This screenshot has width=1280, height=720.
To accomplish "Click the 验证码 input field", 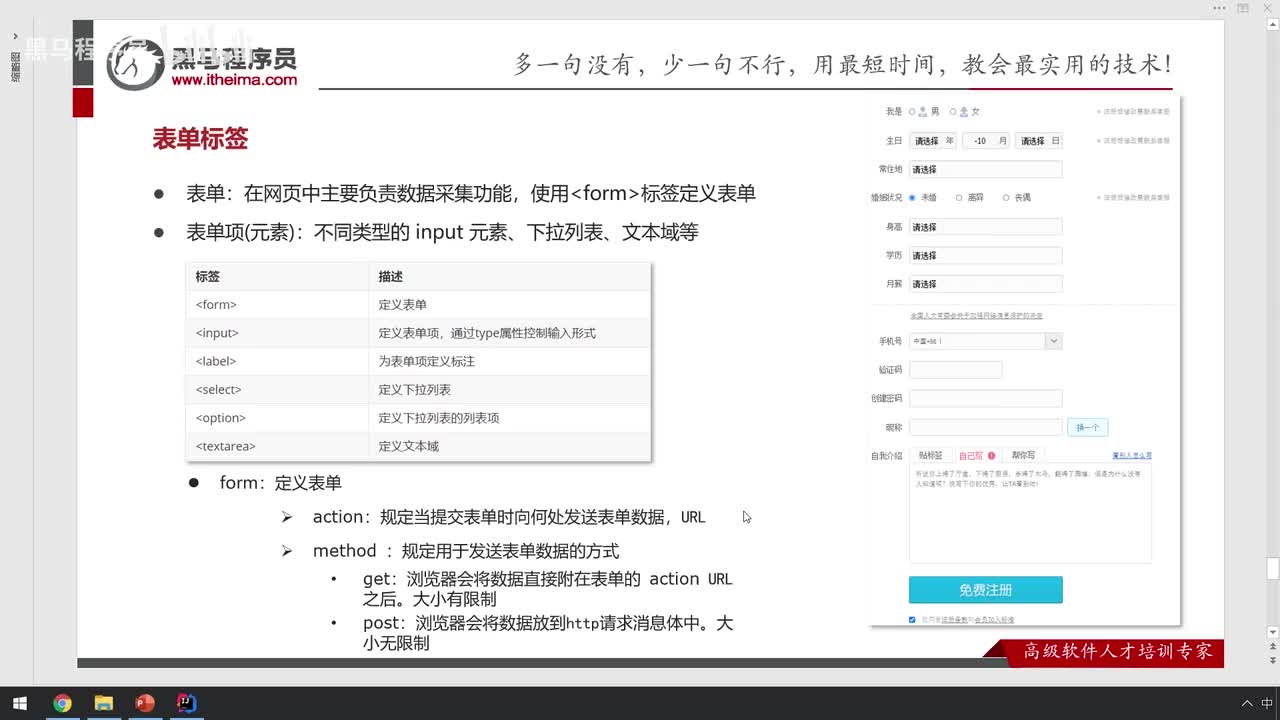I will click(x=956, y=370).
